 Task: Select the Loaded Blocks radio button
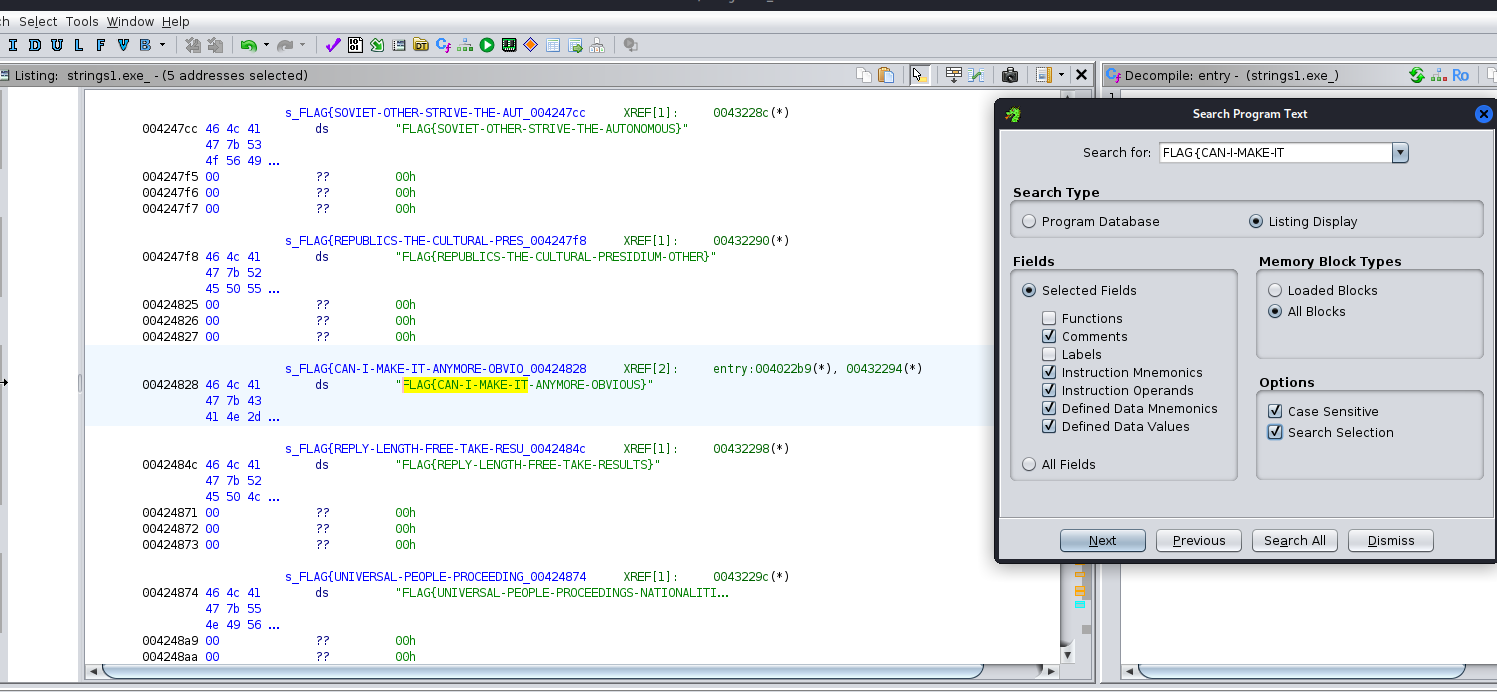(1275, 290)
